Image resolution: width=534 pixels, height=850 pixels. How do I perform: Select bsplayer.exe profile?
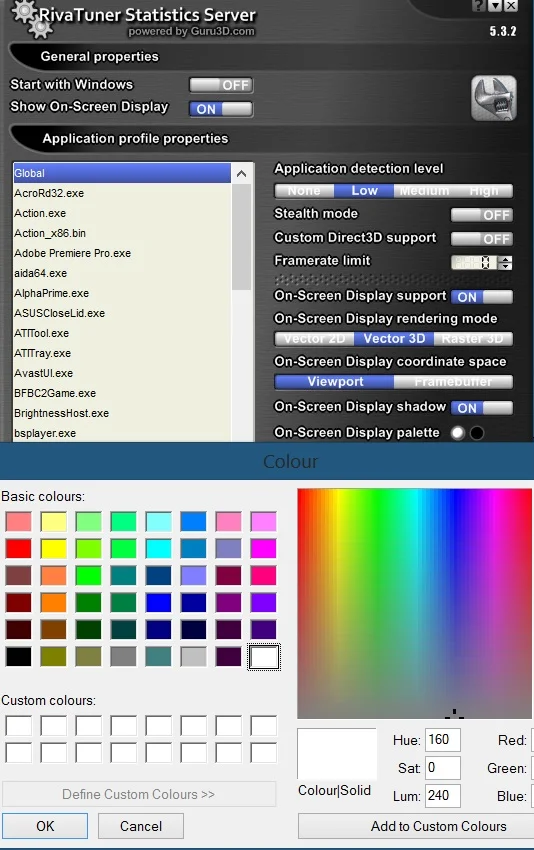[122, 433]
